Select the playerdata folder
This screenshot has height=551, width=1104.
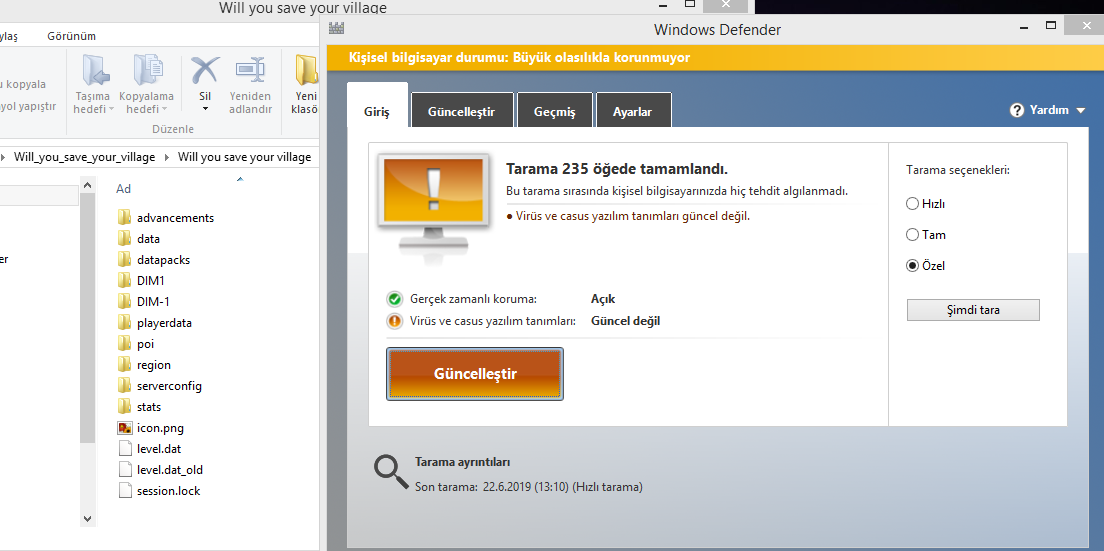click(x=164, y=323)
